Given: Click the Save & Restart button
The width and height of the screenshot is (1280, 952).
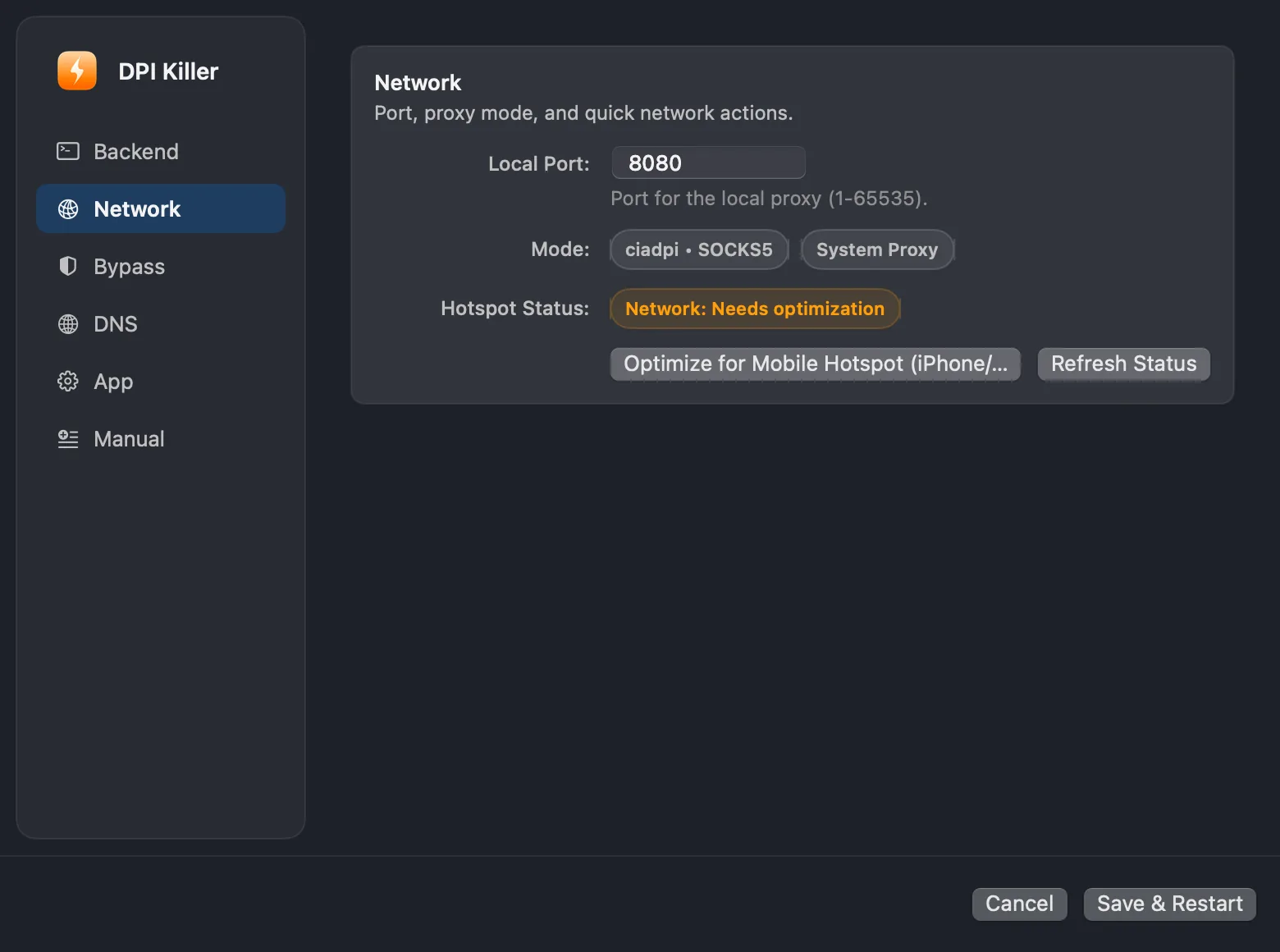Looking at the screenshot, I should (x=1170, y=904).
